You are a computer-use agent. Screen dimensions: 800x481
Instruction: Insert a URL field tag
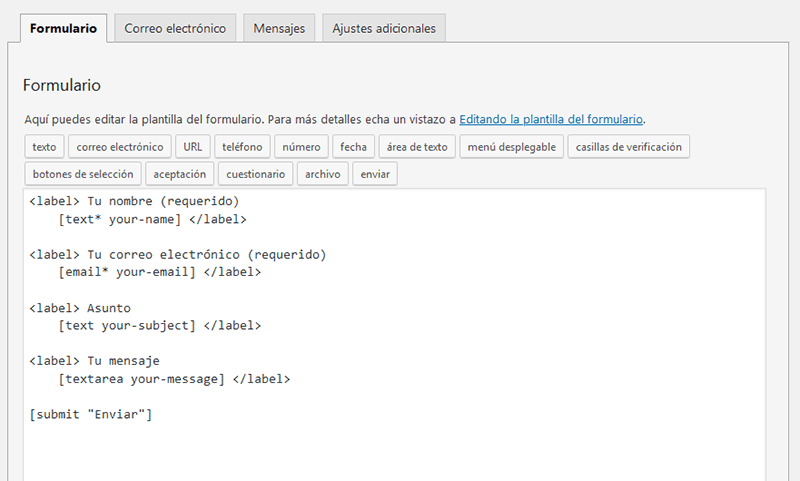click(193, 147)
